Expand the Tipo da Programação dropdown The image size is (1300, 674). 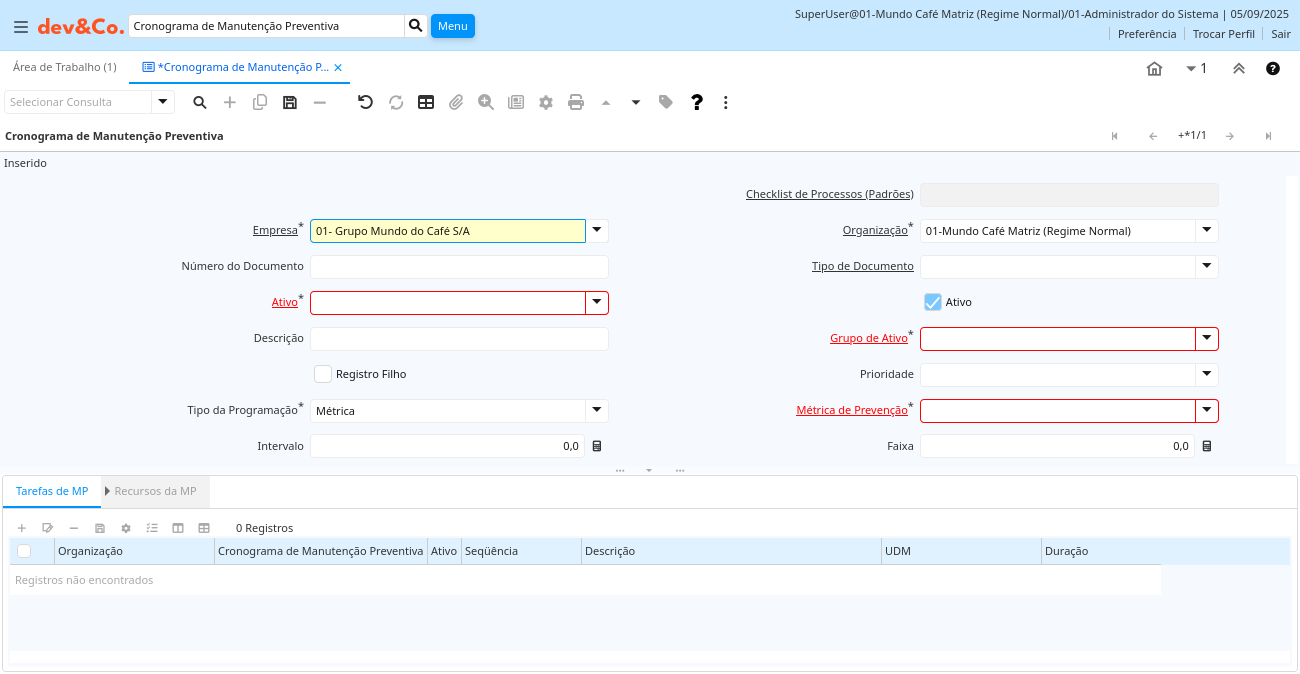(596, 410)
